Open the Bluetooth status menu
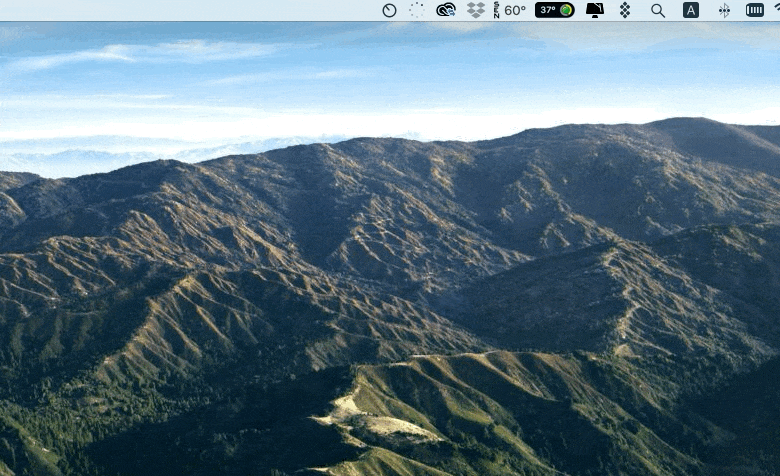This screenshot has width=780, height=476. pyautogui.click(x=724, y=10)
